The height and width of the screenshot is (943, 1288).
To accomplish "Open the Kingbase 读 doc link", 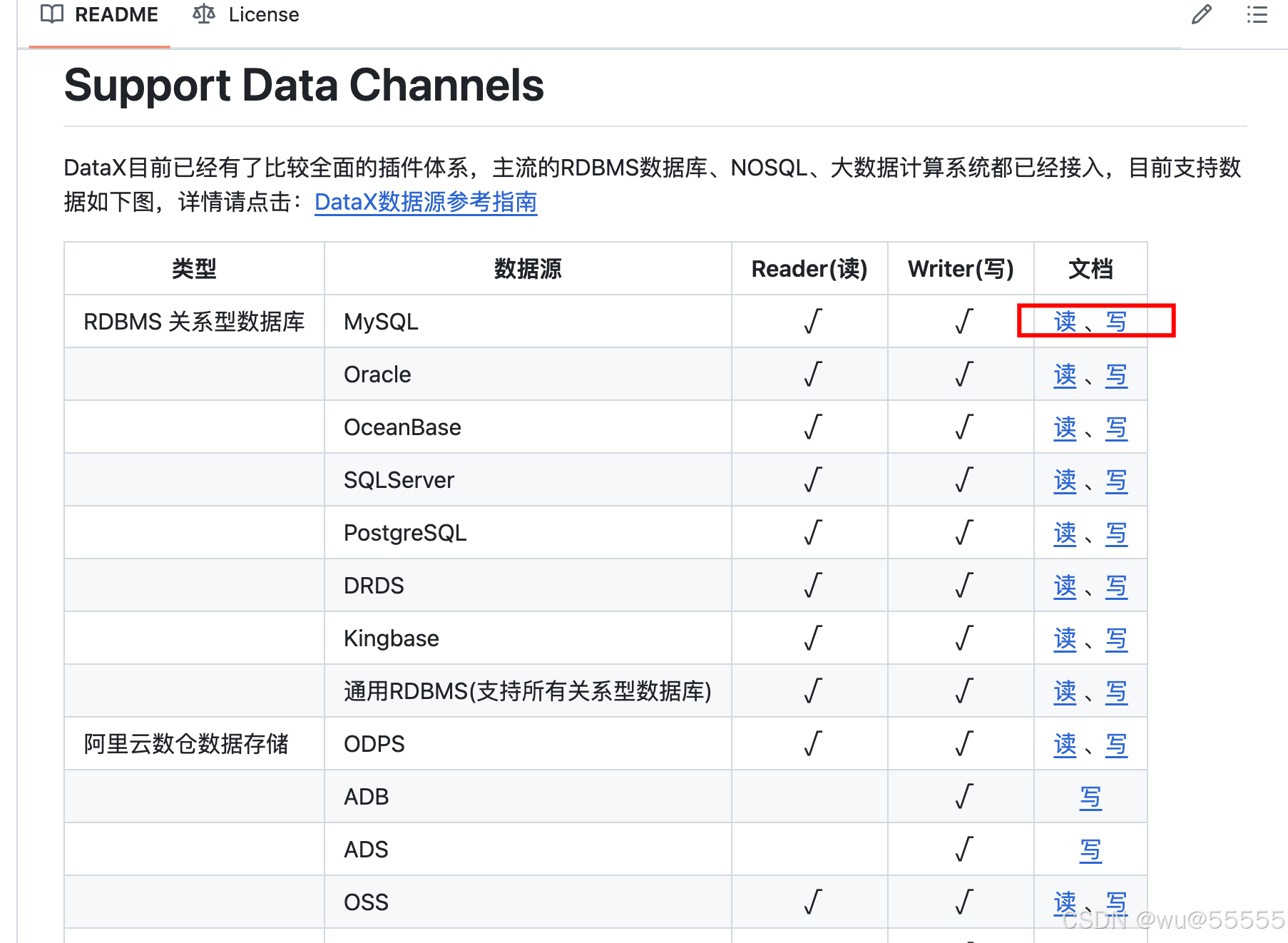I will 1065,638.
